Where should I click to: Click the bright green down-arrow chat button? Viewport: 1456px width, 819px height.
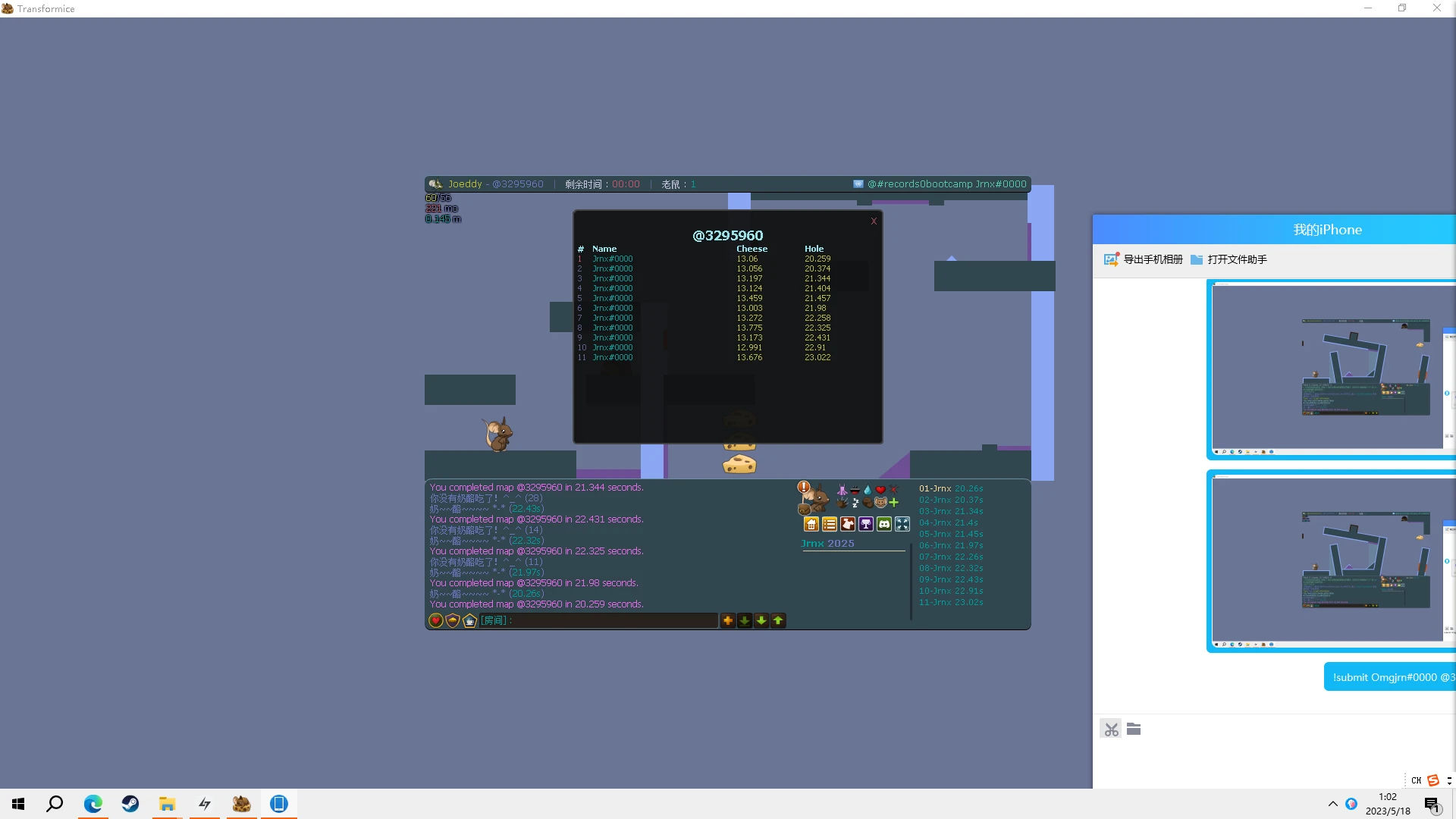pyautogui.click(x=761, y=620)
